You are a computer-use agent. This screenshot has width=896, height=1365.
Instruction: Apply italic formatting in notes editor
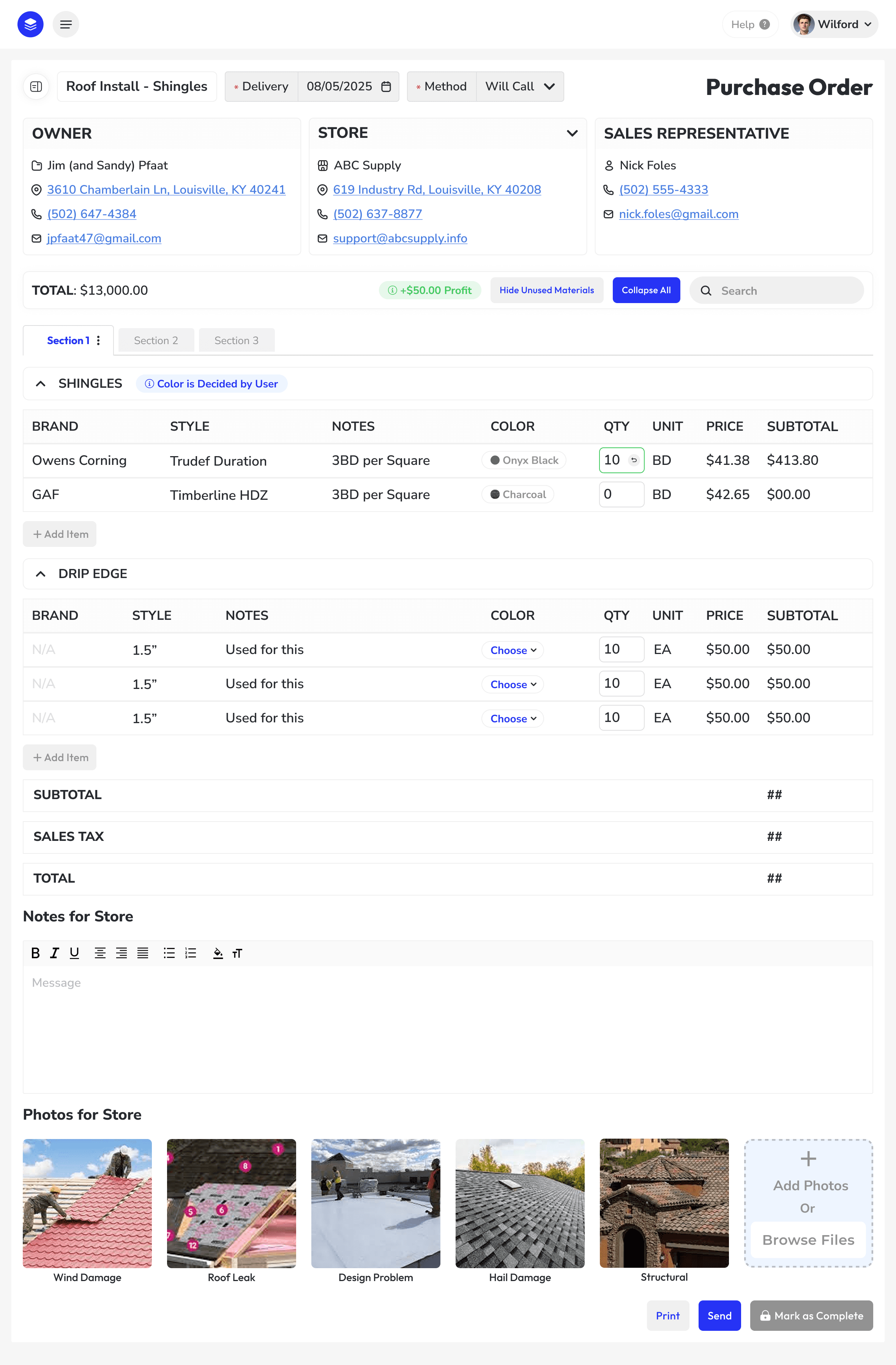coord(54,953)
